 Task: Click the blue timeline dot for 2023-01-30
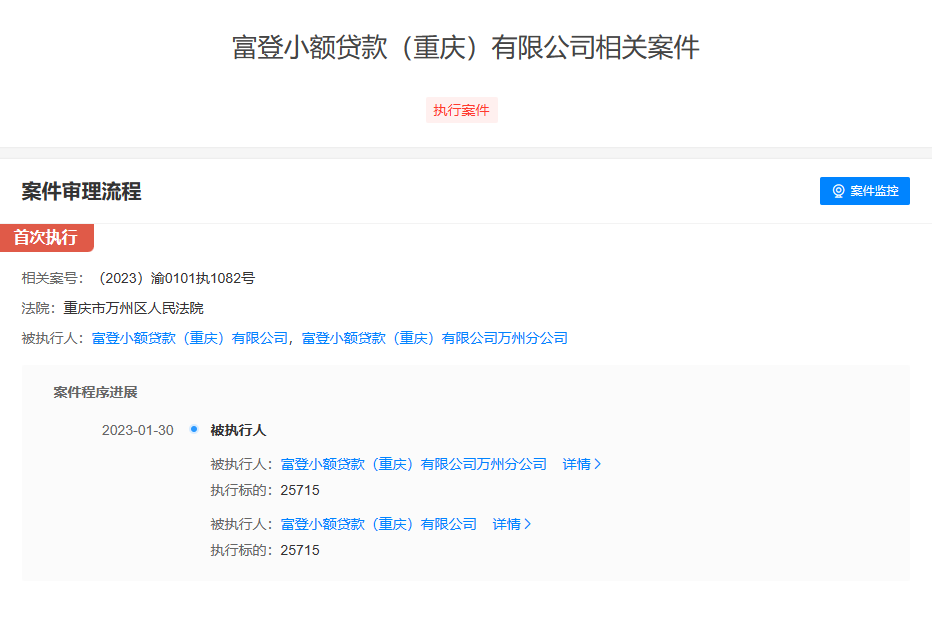tap(194, 429)
